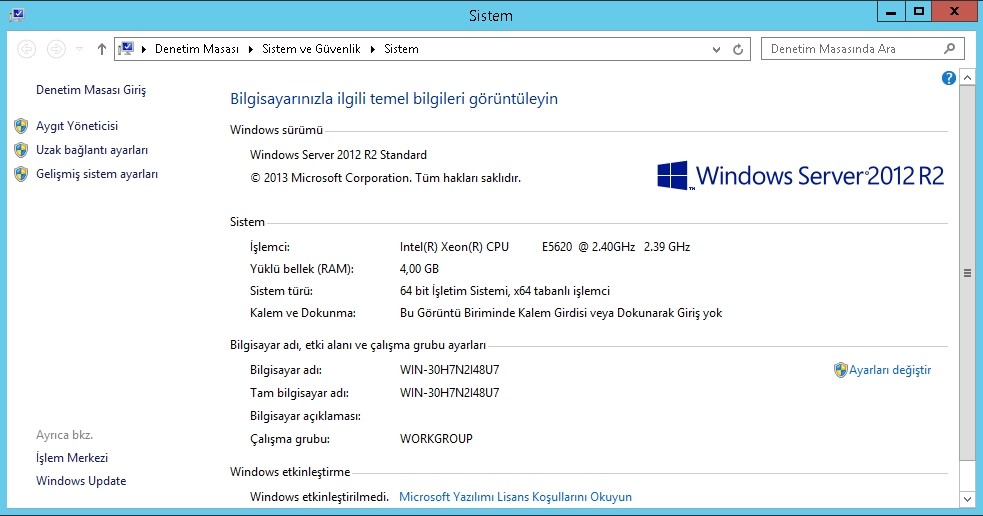Screen dimensions: 983x516
Task: Go up one level with up arrow
Action: point(102,49)
